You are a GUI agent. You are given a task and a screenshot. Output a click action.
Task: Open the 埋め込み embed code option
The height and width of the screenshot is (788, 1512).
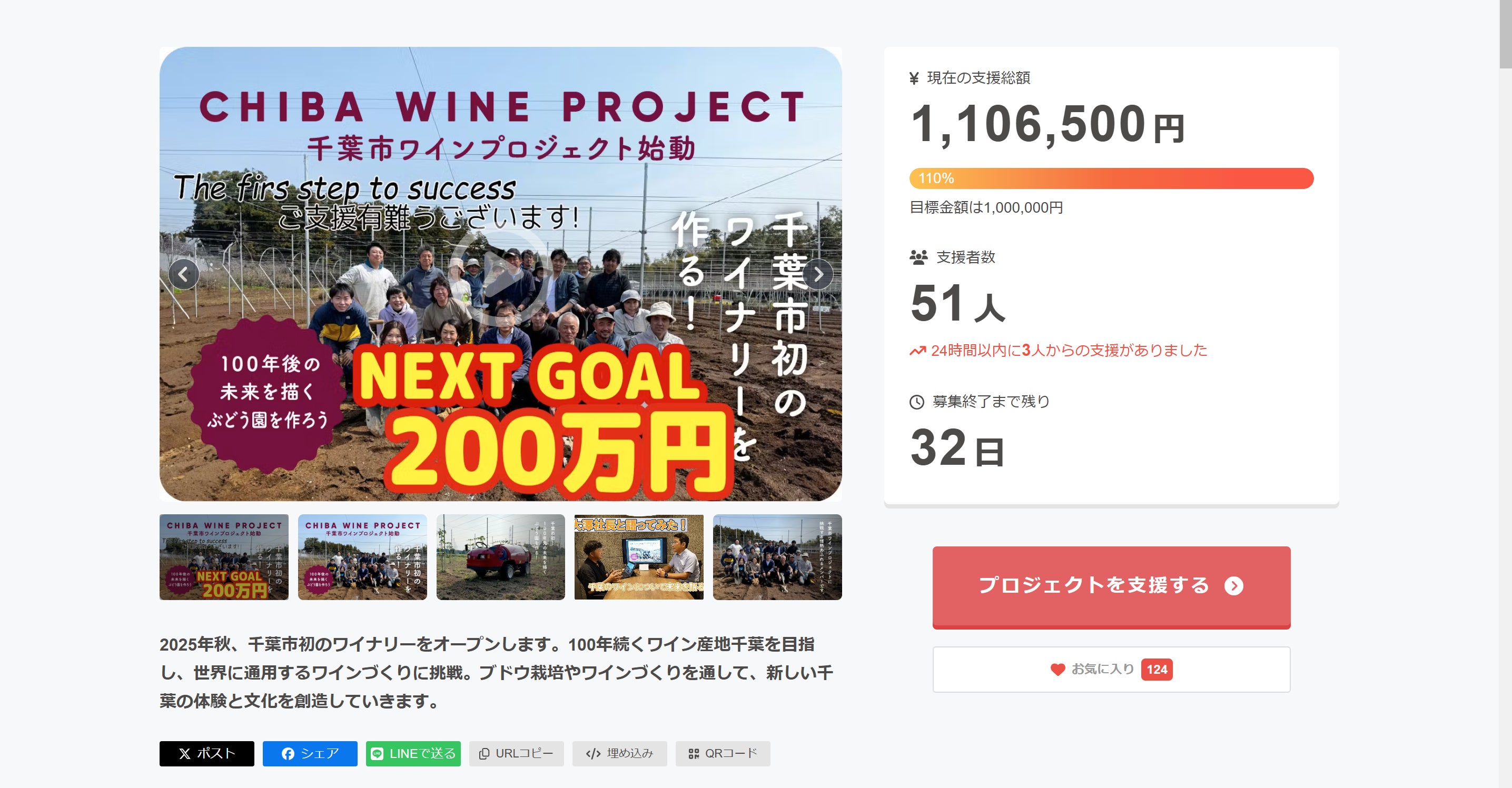619,753
